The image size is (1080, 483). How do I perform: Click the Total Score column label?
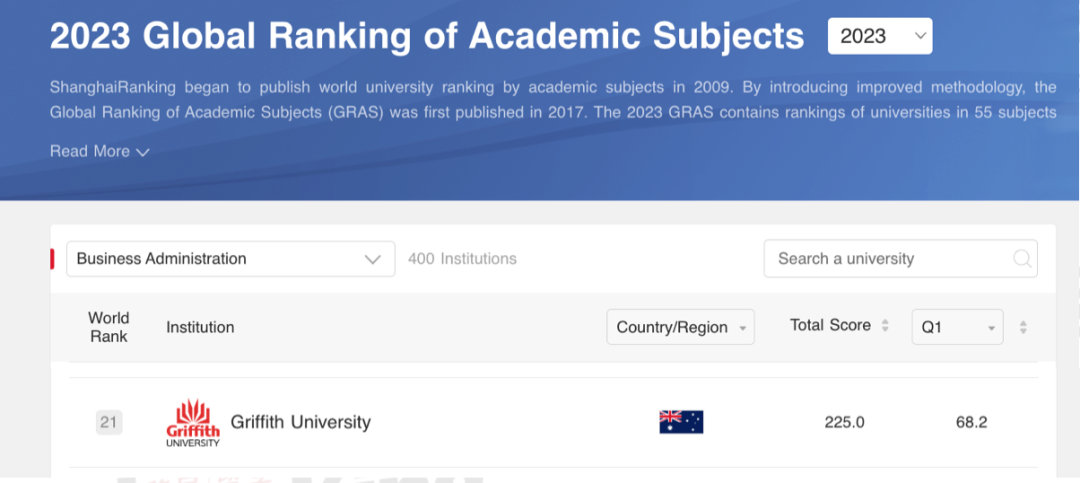pyautogui.click(x=830, y=325)
